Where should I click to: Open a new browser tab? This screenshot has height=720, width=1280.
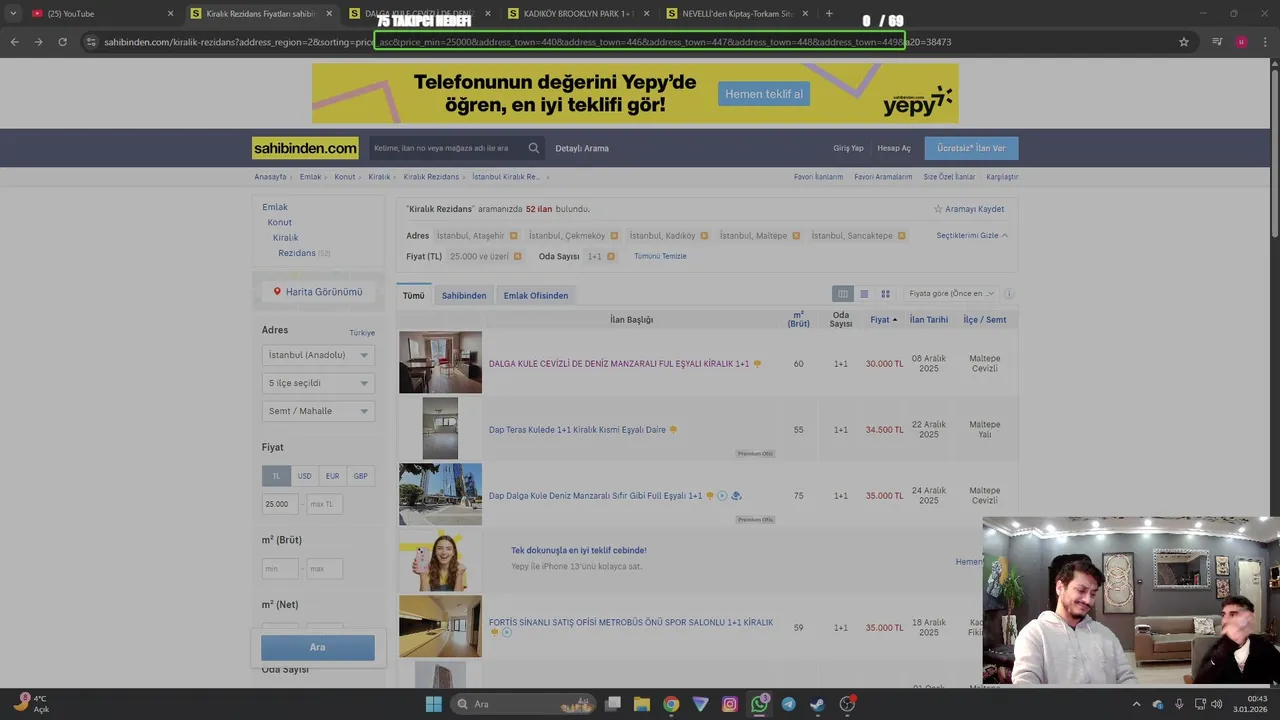[x=829, y=14]
